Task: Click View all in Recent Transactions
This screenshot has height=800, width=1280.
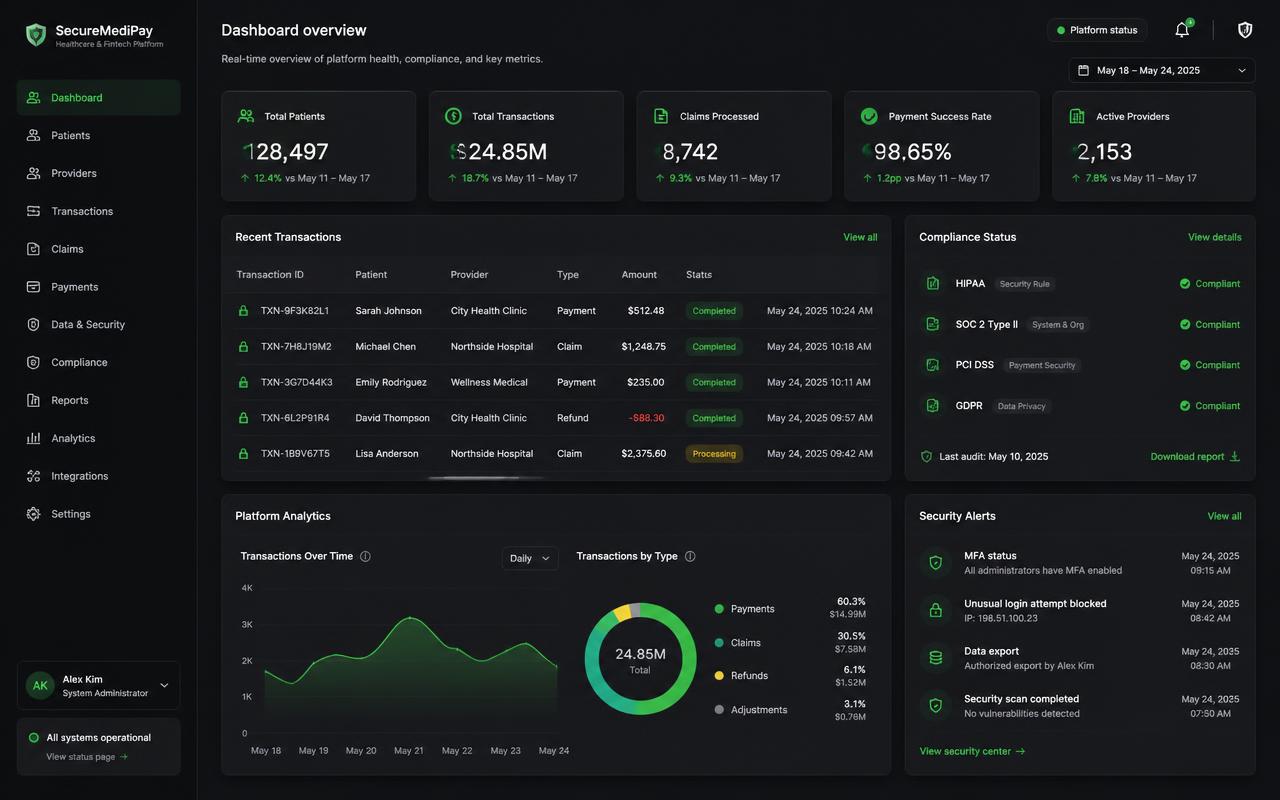Action: (860, 237)
